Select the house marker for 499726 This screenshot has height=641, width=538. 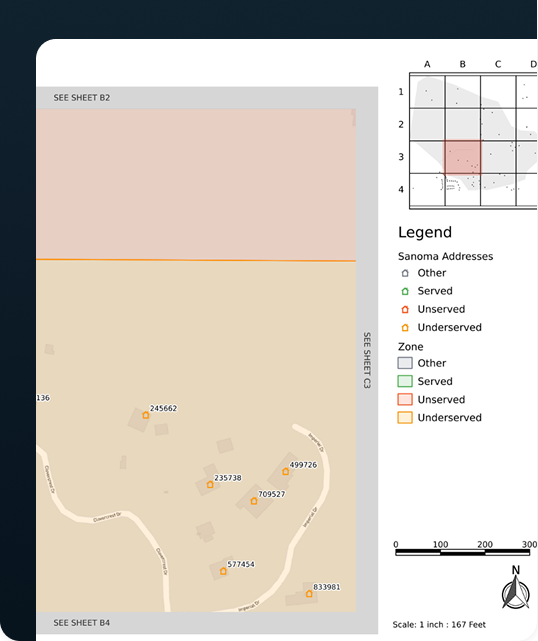[285, 471]
